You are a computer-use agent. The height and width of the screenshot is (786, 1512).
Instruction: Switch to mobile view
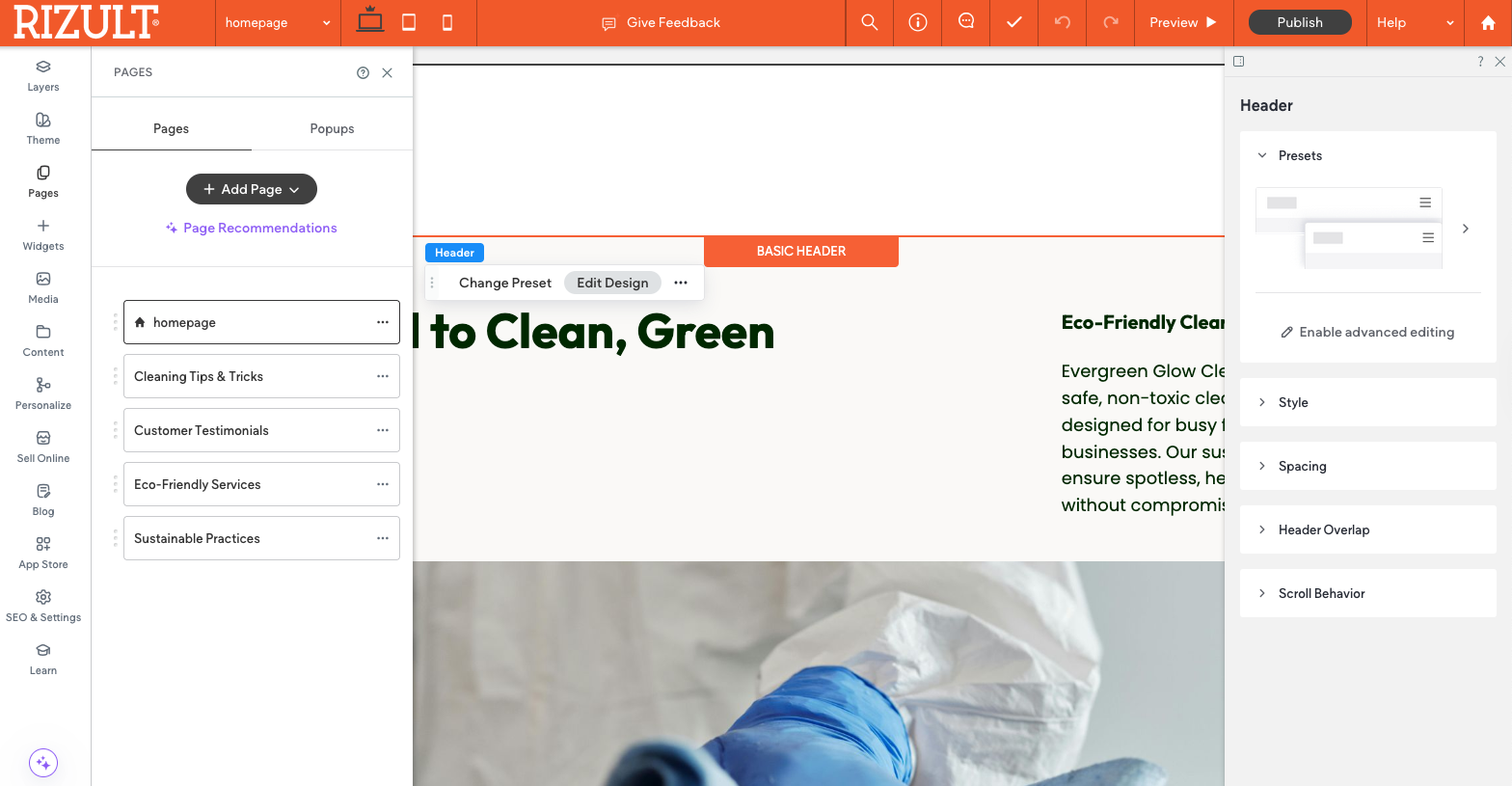447,22
